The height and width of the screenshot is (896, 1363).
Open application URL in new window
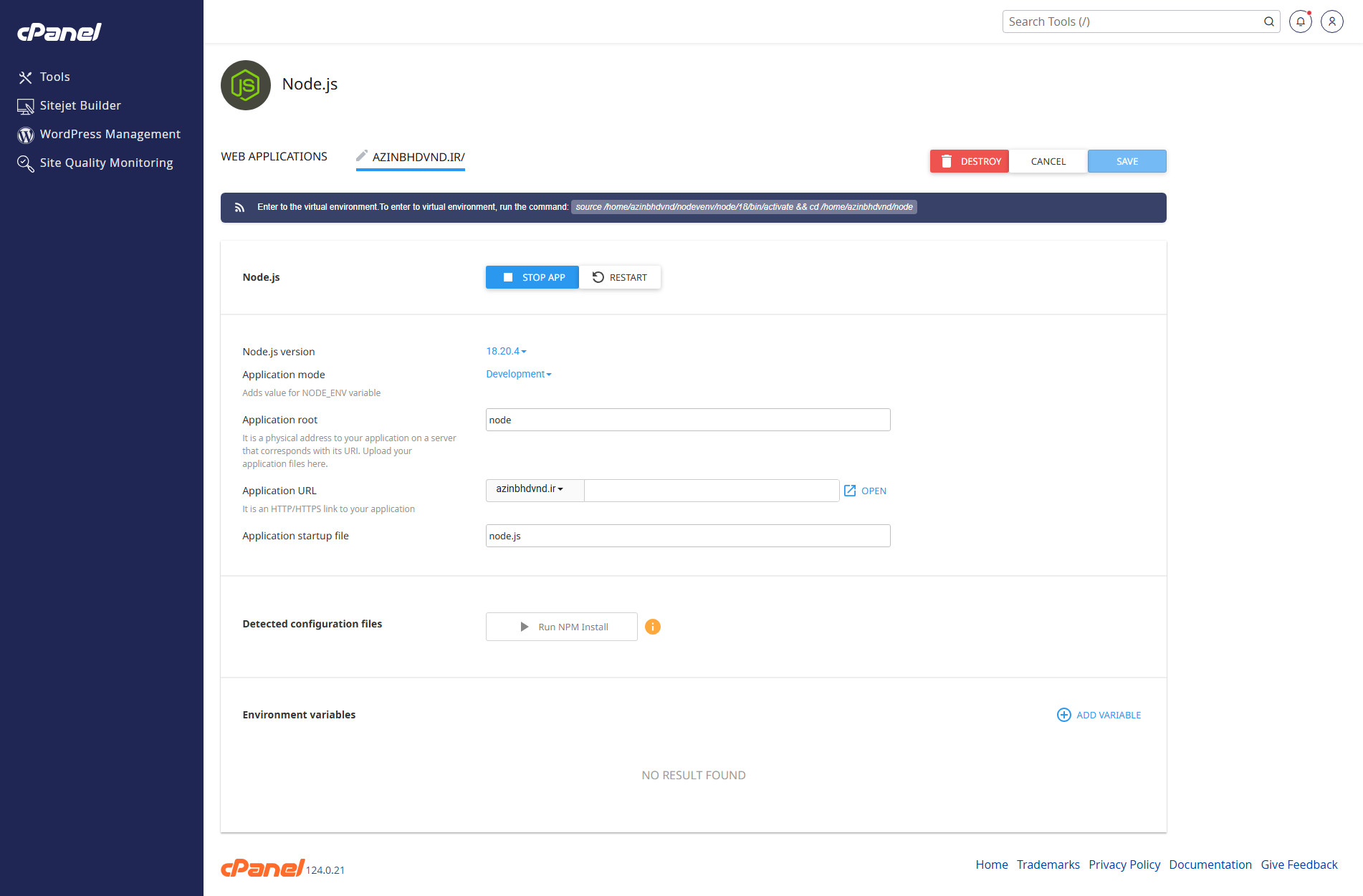coord(865,491)
